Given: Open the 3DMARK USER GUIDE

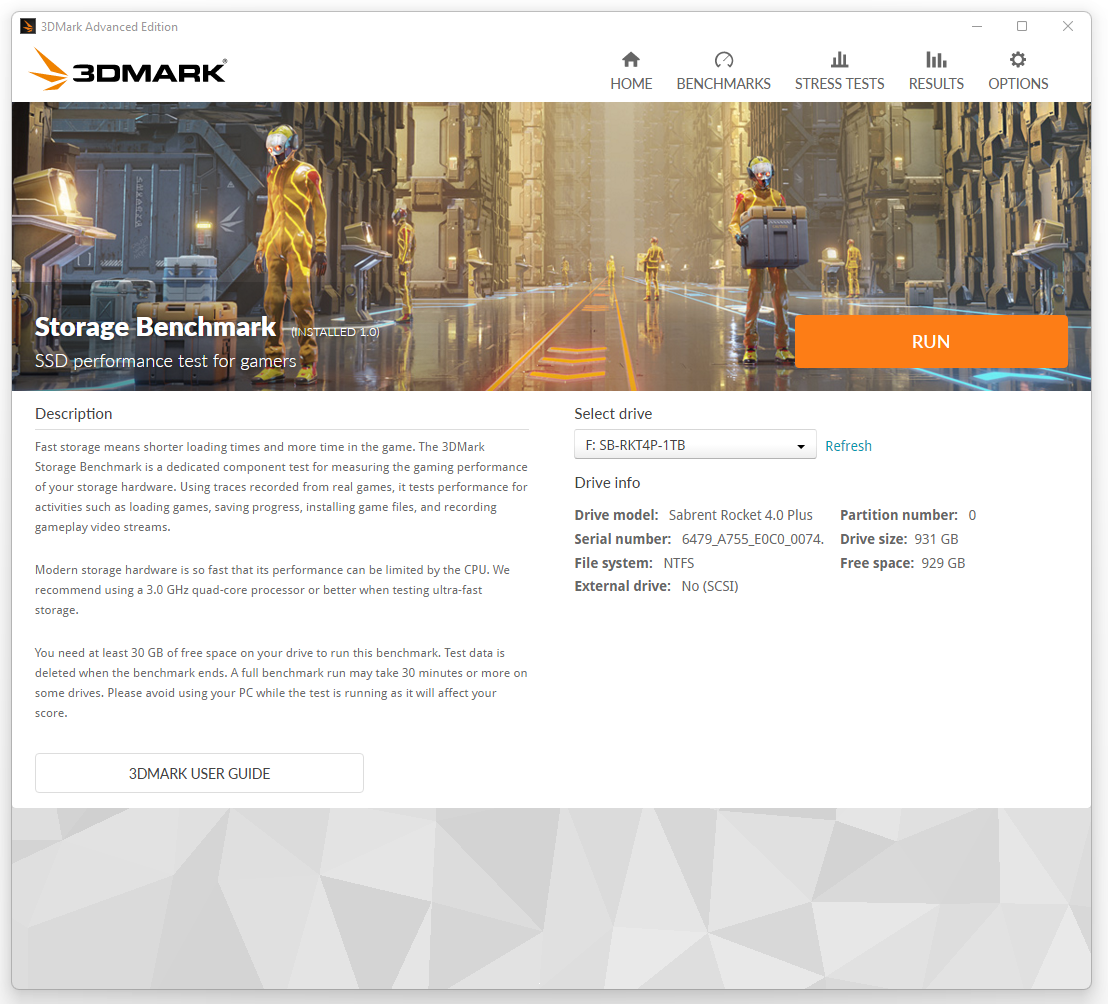Looking at the screenshot, I should point(199,773).
